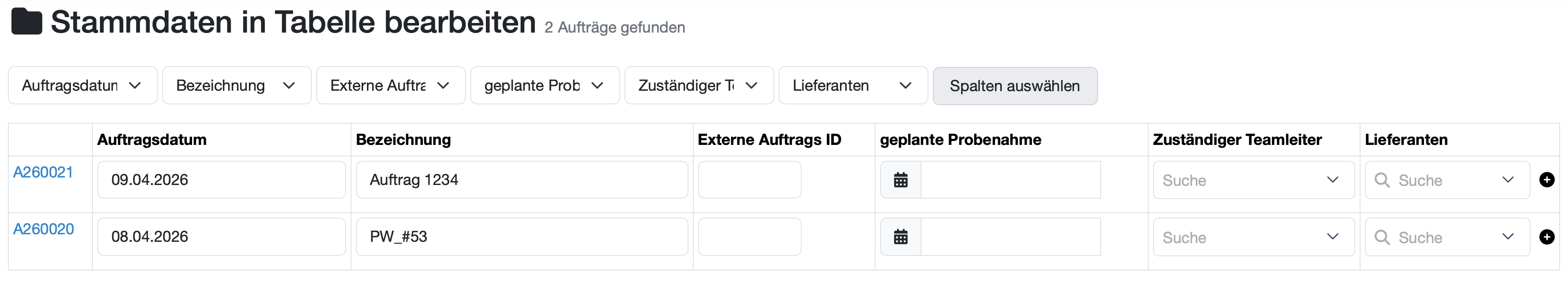1568x281 pixels.
Task: Click Externe Auftrags ID field for A260020
Action: [749, 237]
